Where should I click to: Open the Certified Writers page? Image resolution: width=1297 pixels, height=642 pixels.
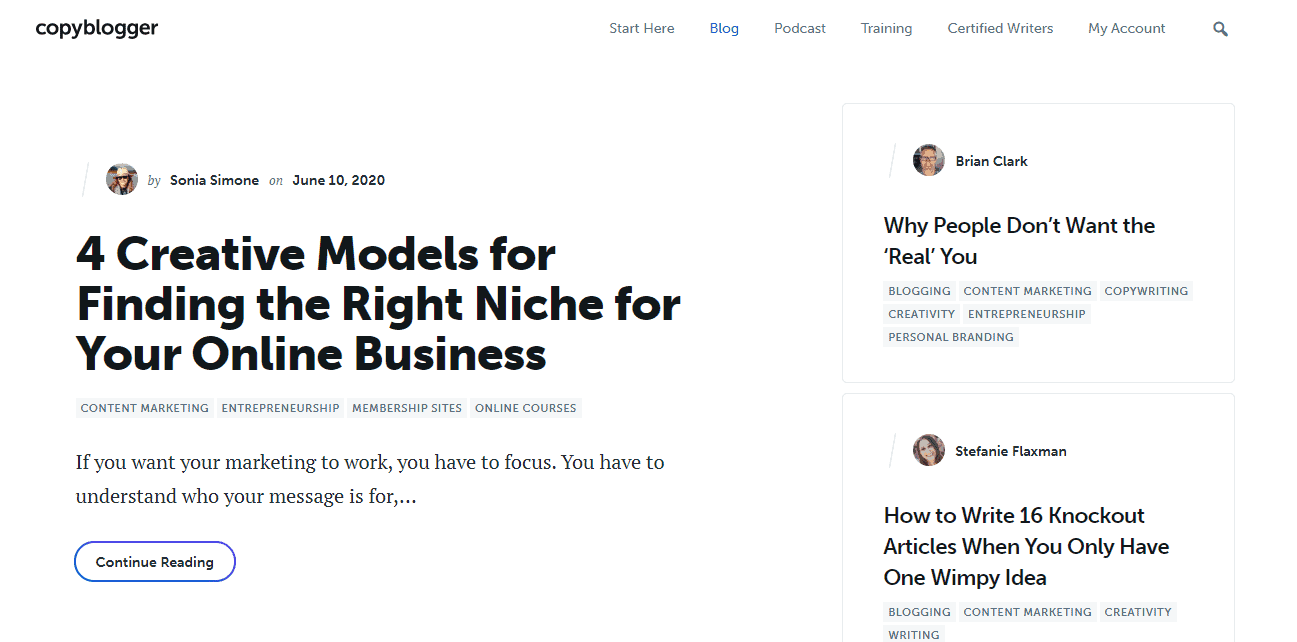pos(1000,28)
